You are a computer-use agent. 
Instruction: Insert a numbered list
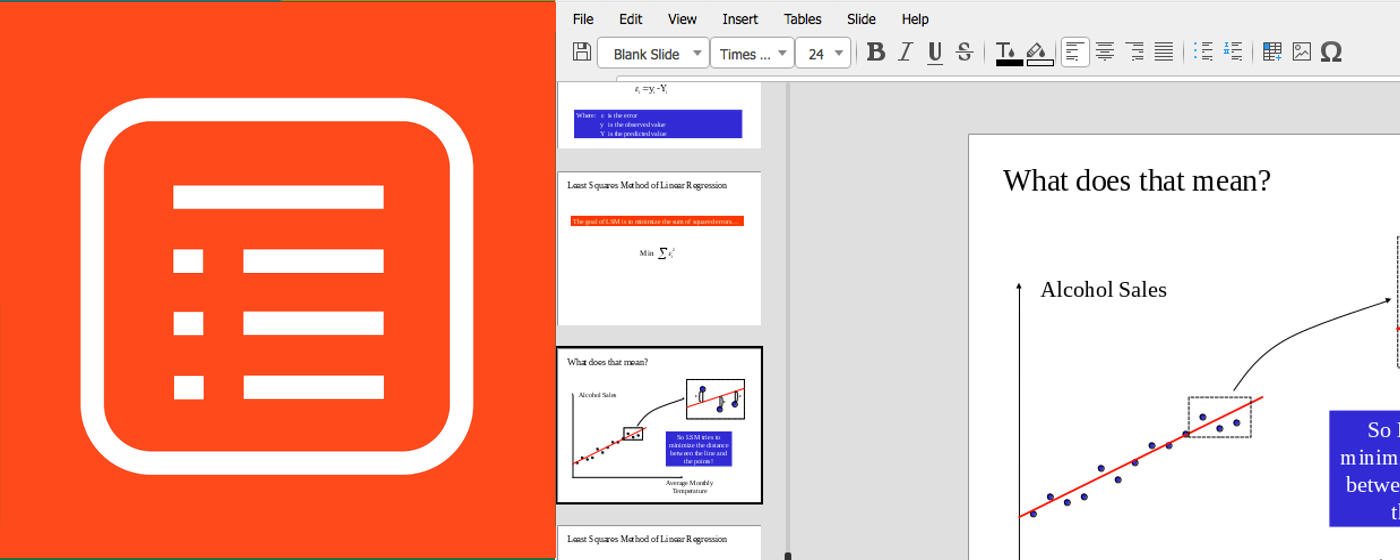[1233, 52]
